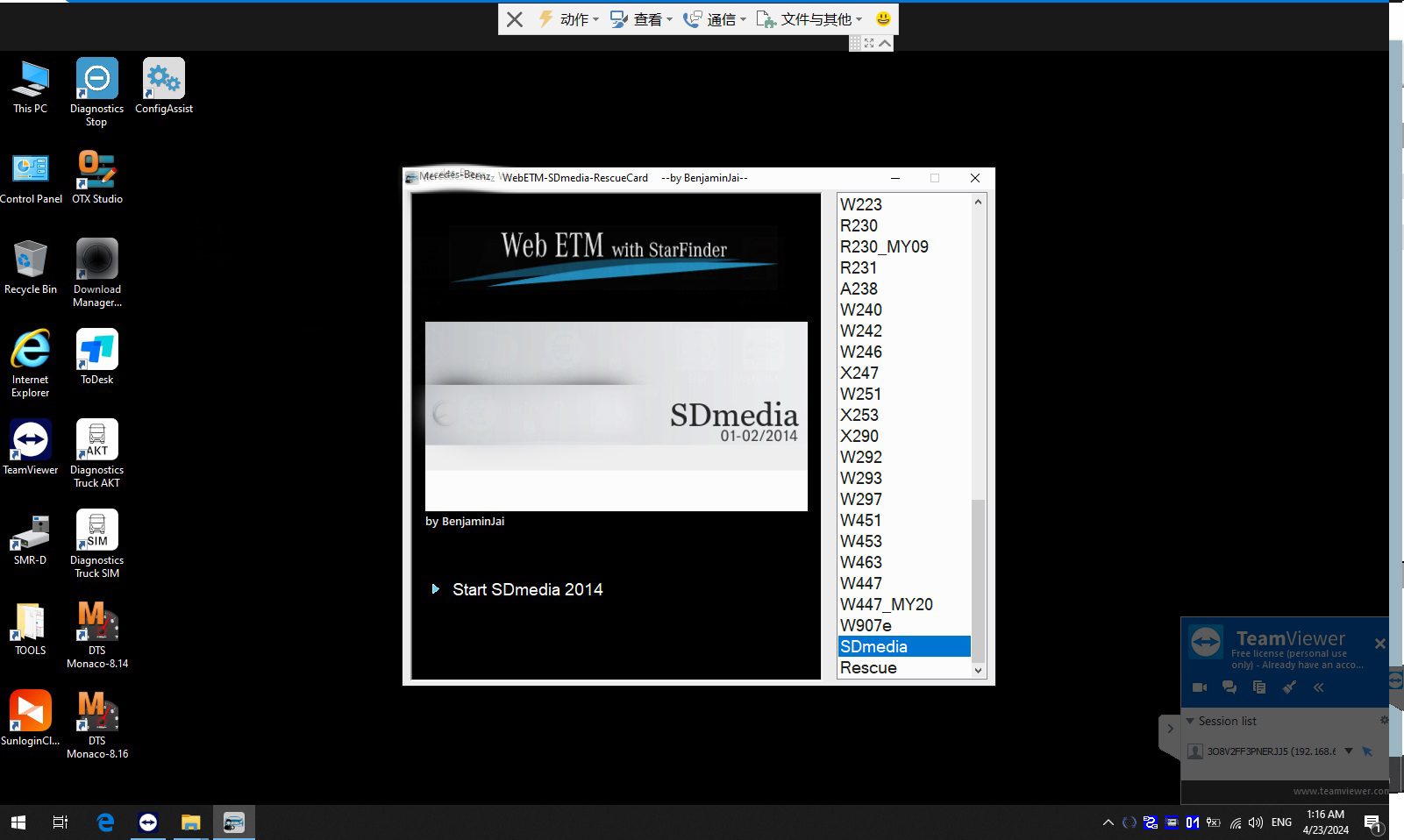Select the OTX Studio desktop icon
Screen dimensions: 1404x840
[x=96, y=178]
